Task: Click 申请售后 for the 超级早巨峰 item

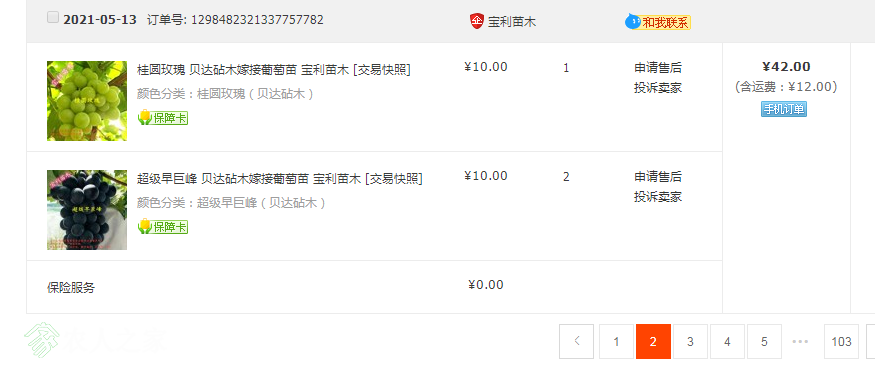Action: pos(658,177)
